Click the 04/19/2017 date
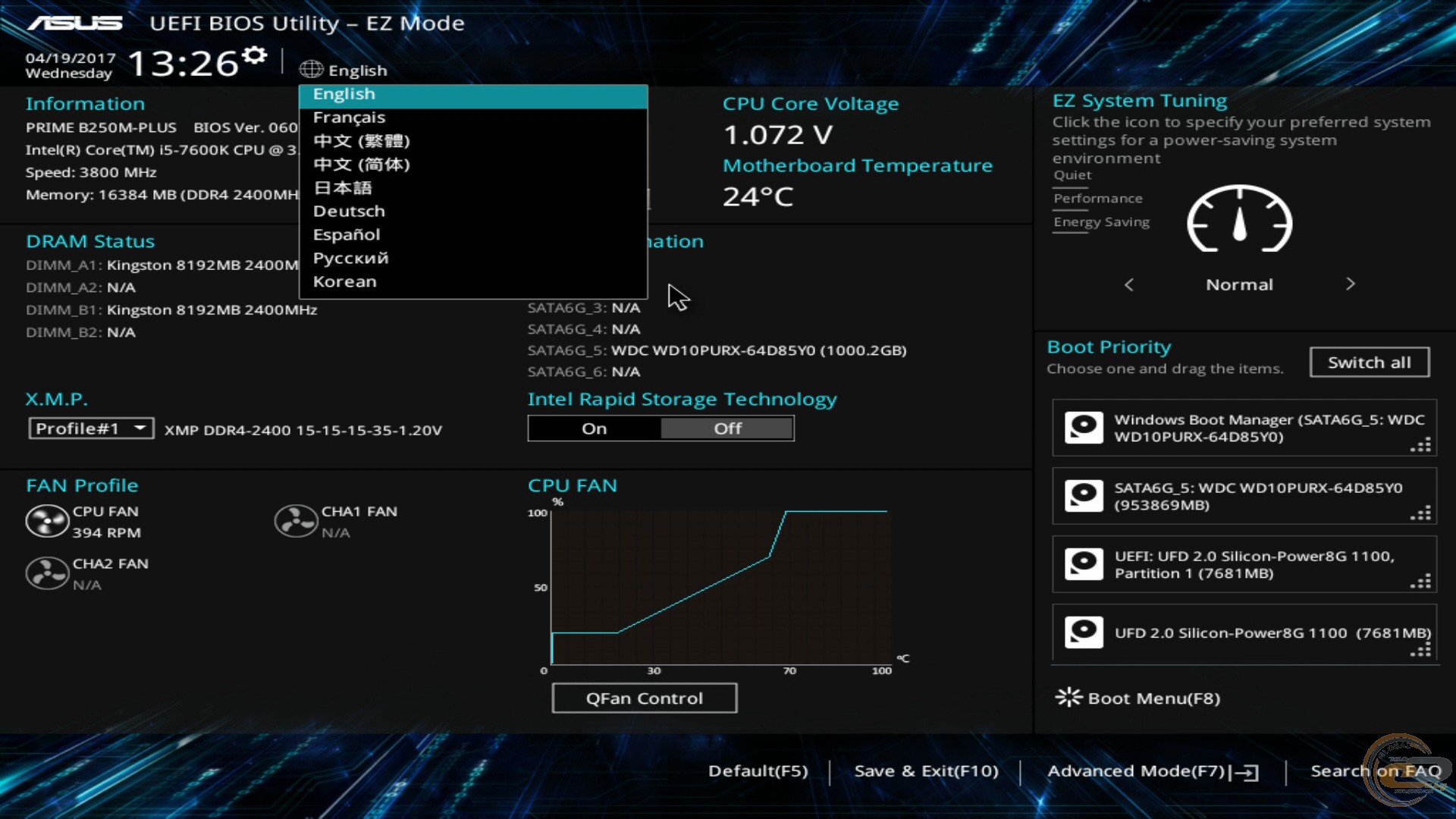This screenshot has width=1456, height=819. 71,58
